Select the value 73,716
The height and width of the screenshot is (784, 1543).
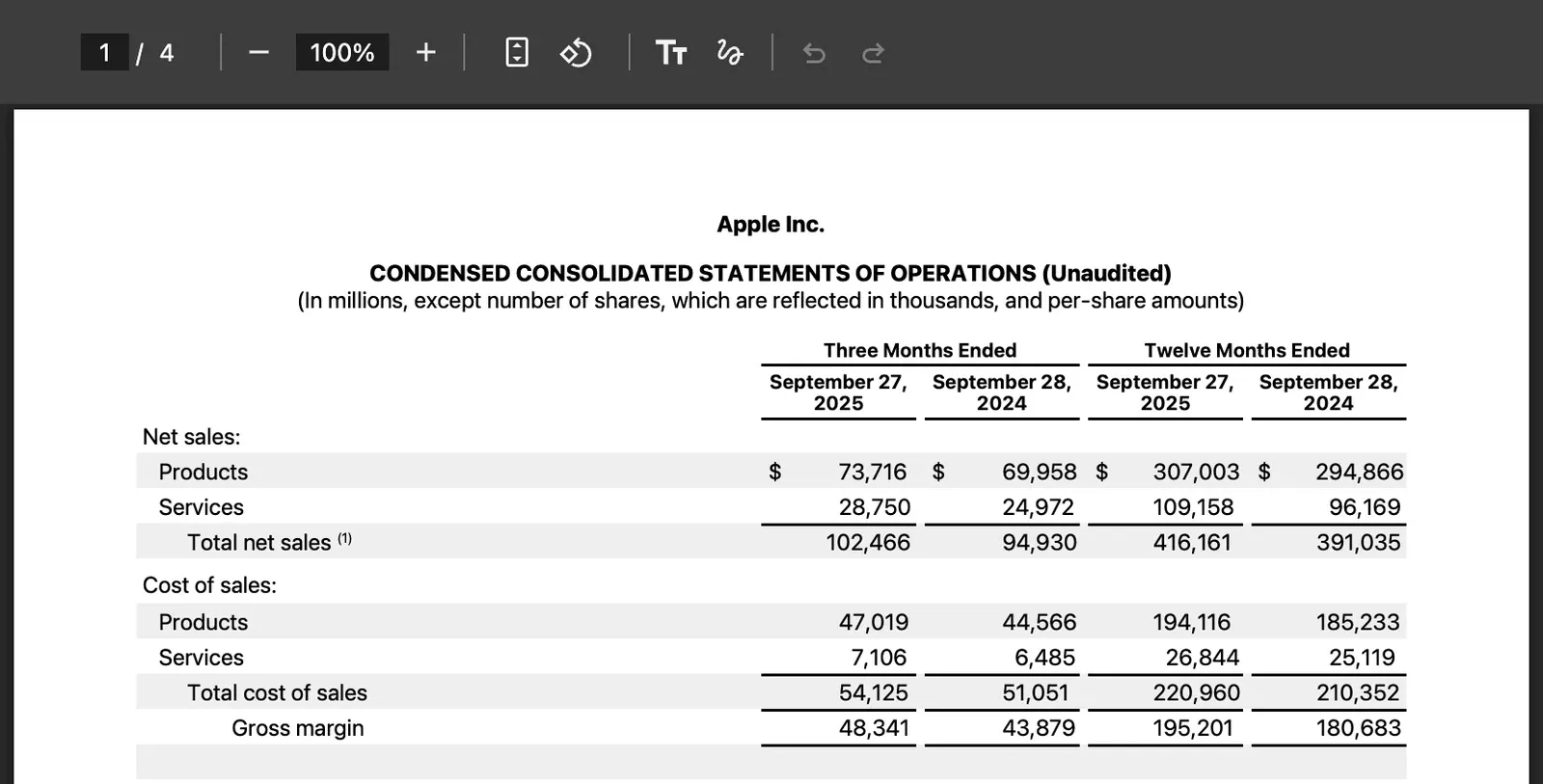tap(873, 472)
